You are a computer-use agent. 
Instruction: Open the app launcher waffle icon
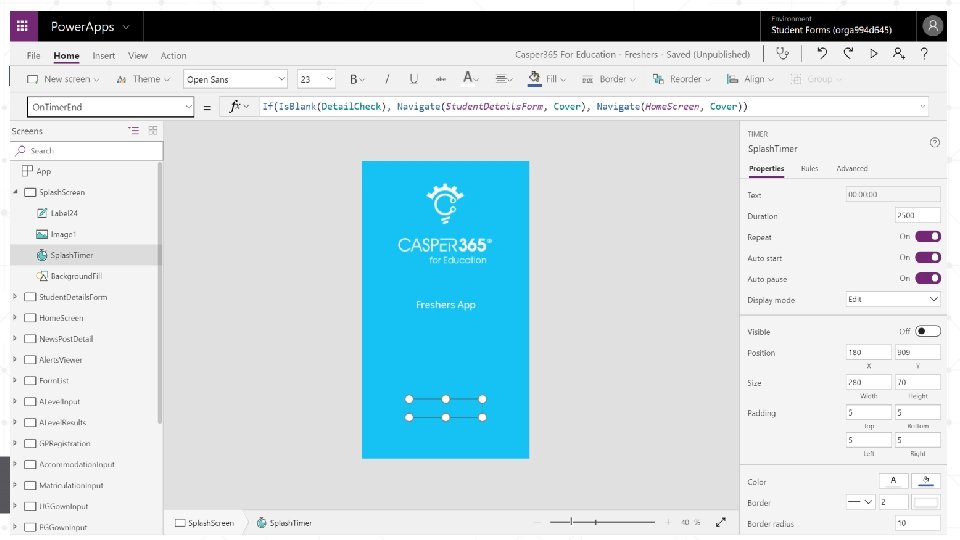pyautogui.click(x=23, y=26)
